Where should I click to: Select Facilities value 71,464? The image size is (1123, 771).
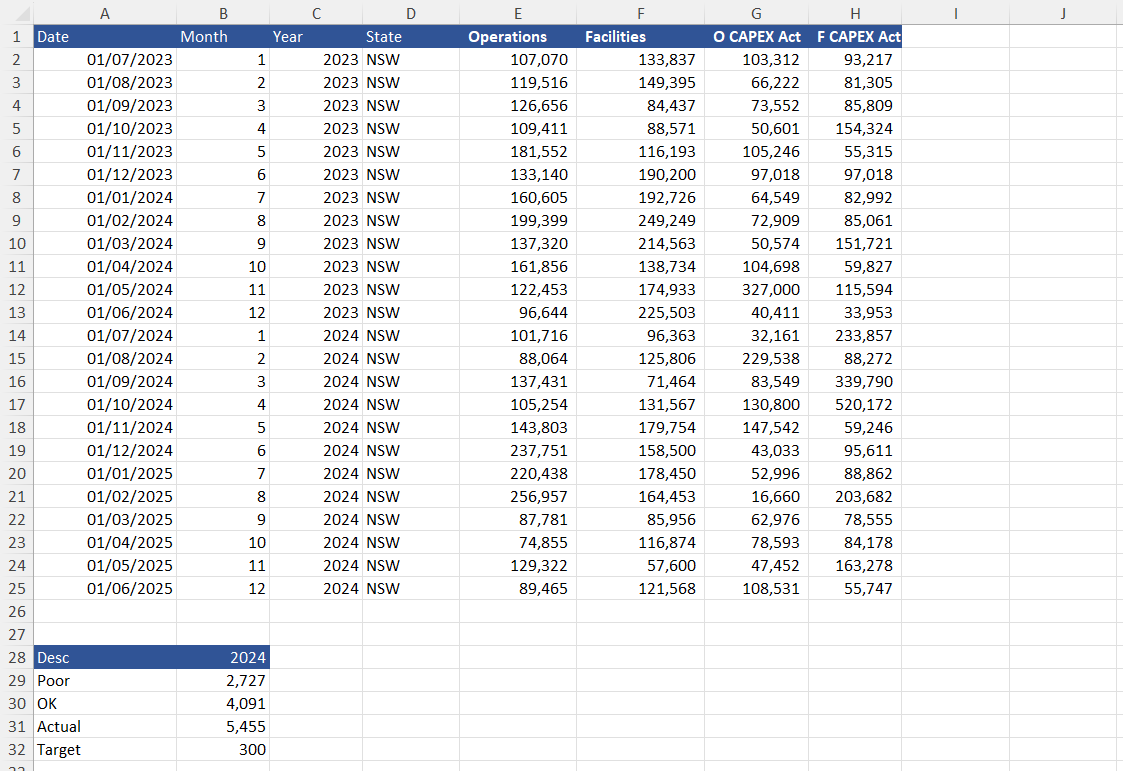[x=640, y=382]
